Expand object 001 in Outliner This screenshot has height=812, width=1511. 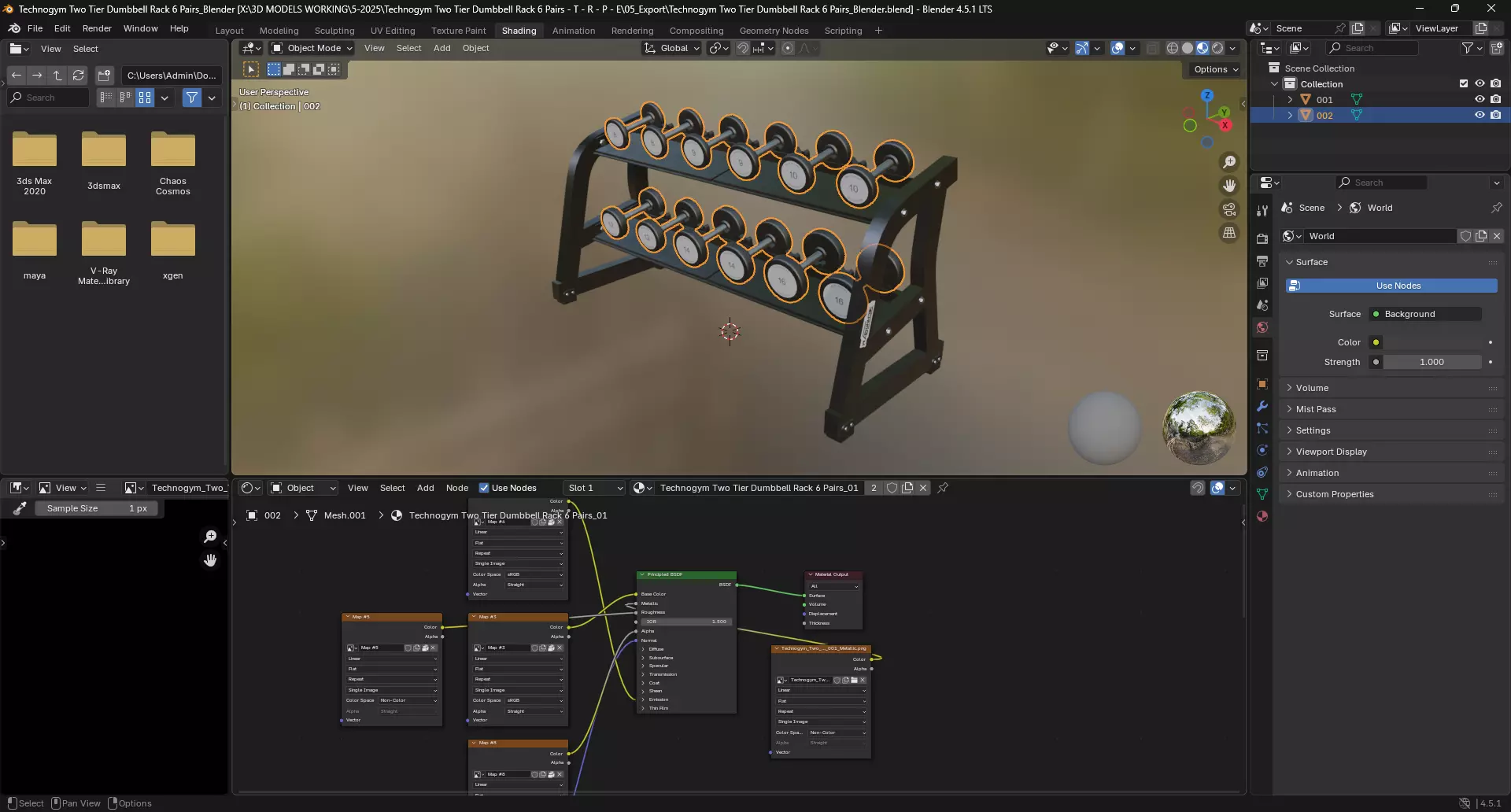coord(1290,100)
